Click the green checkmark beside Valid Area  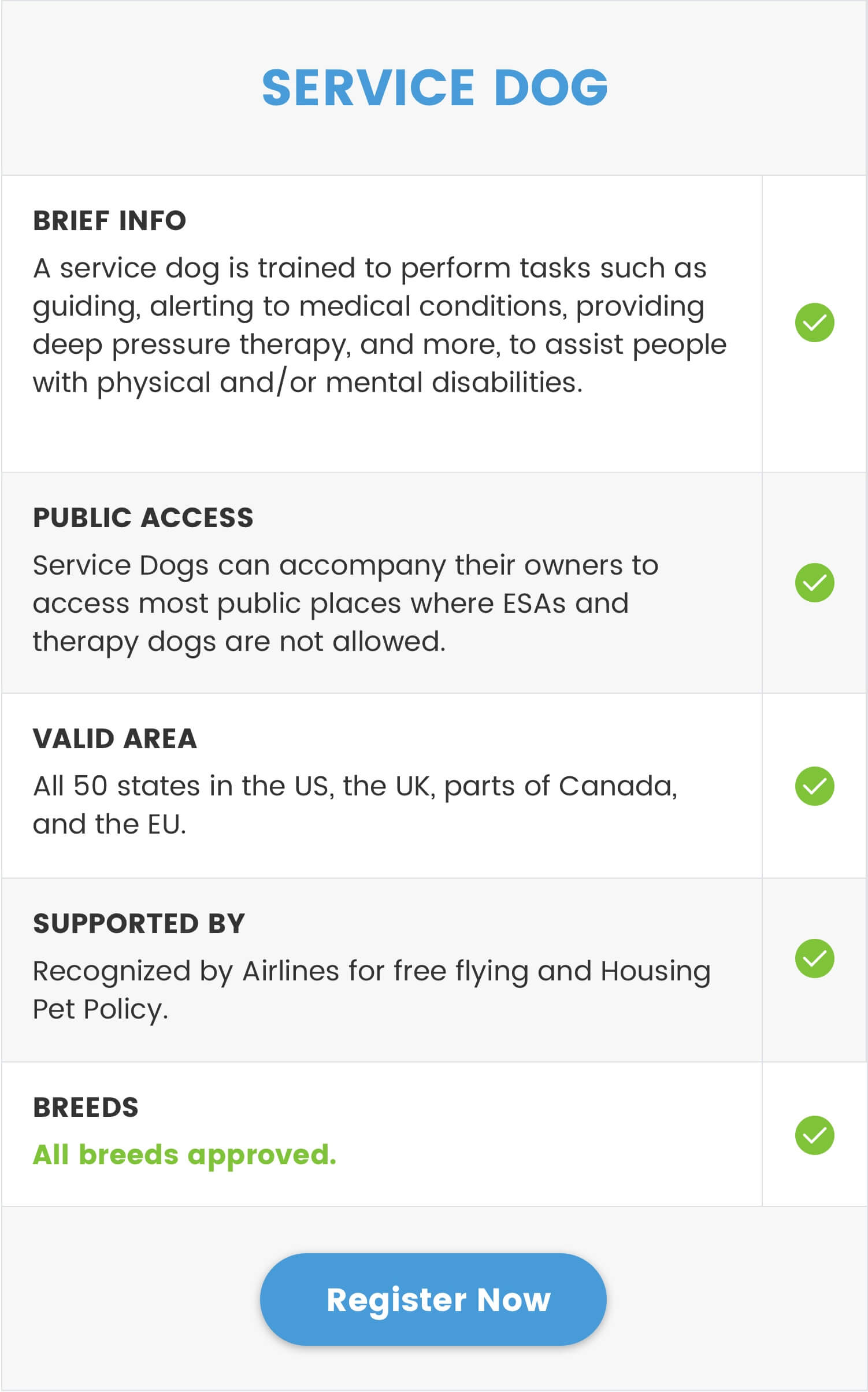pyautogui.click(x=814, y=786)
